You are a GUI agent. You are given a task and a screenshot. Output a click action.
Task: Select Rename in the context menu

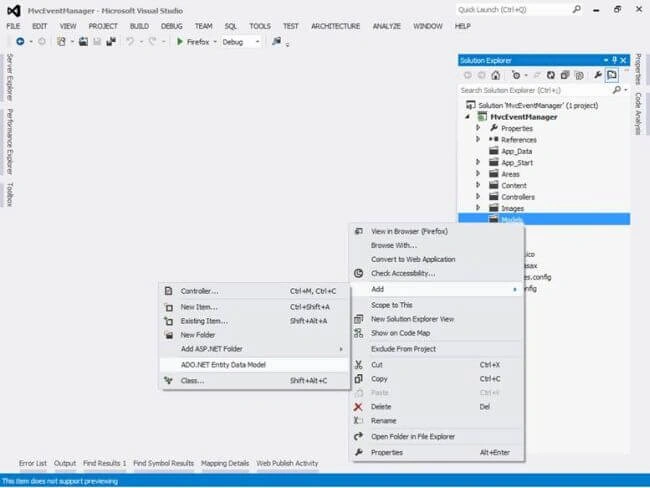[x=437, y=421]
